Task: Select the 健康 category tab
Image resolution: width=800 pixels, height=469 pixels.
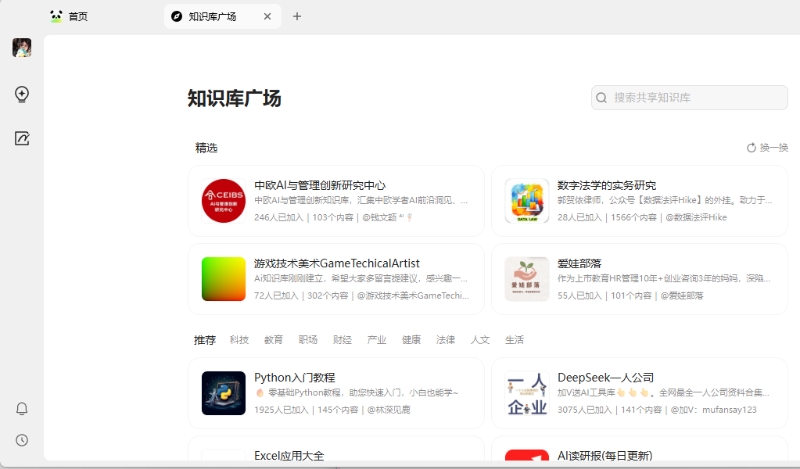Action: point(411,340)
